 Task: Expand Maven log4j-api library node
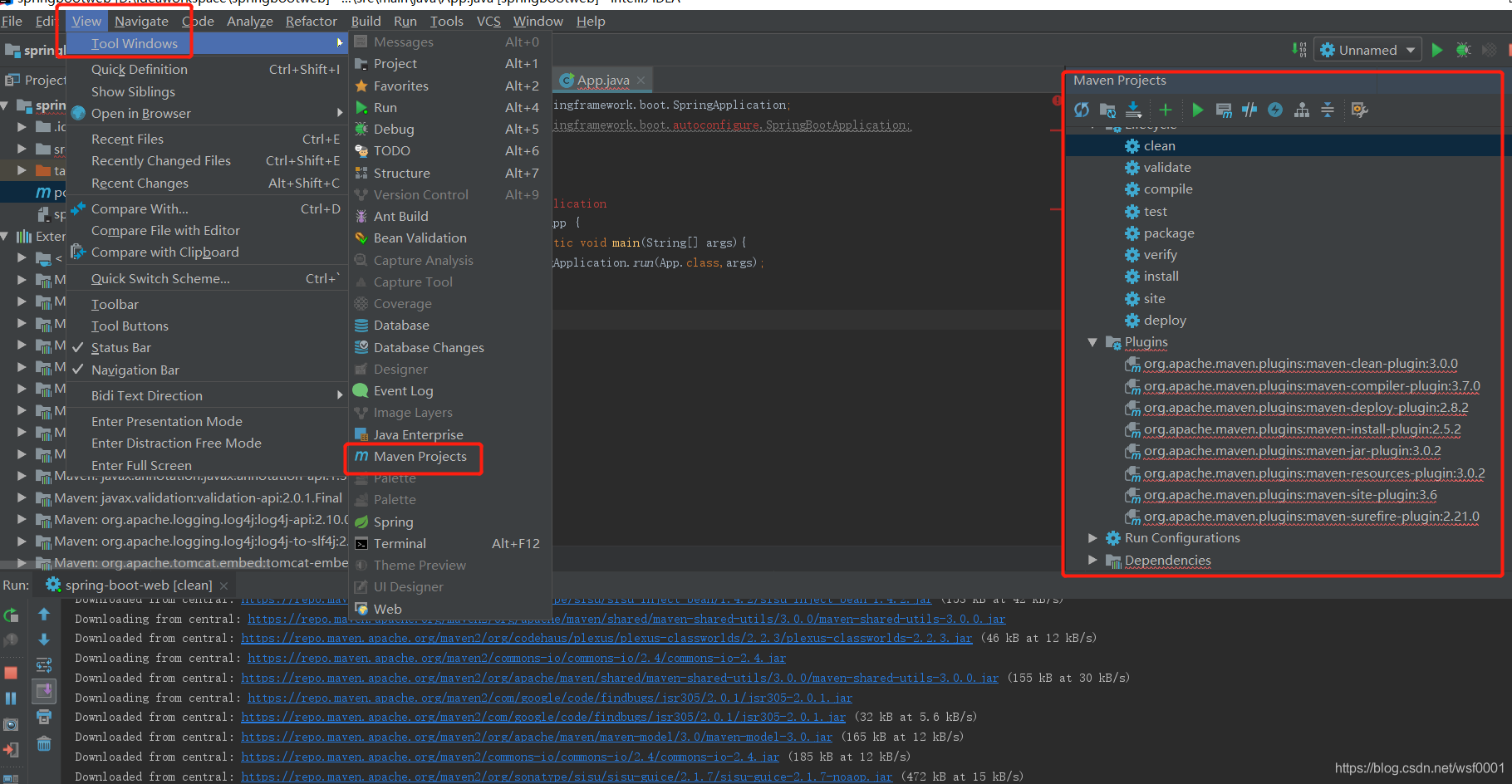coord(22,520)
